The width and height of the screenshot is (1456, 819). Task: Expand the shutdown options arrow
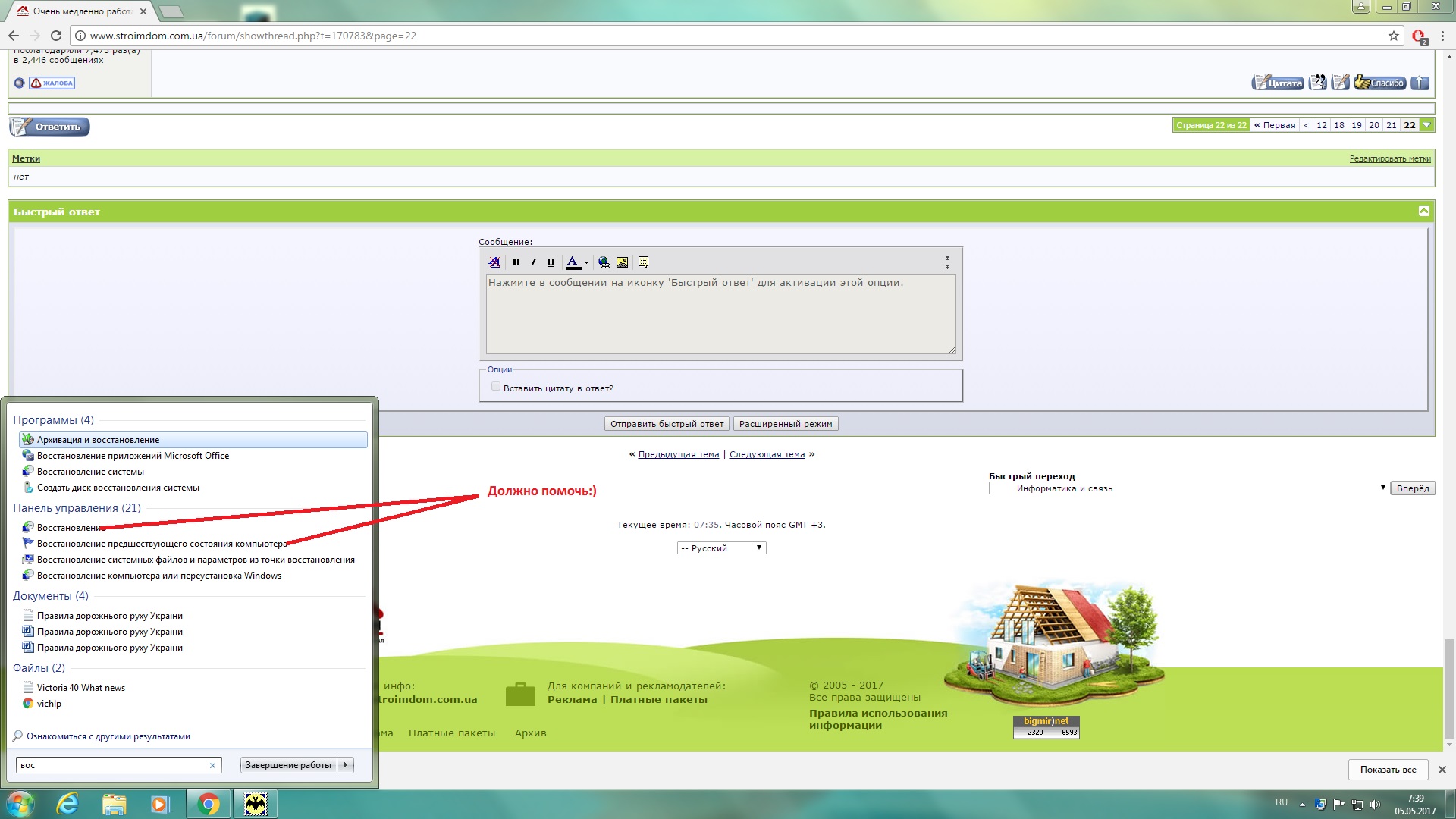[x=346, y=765]
